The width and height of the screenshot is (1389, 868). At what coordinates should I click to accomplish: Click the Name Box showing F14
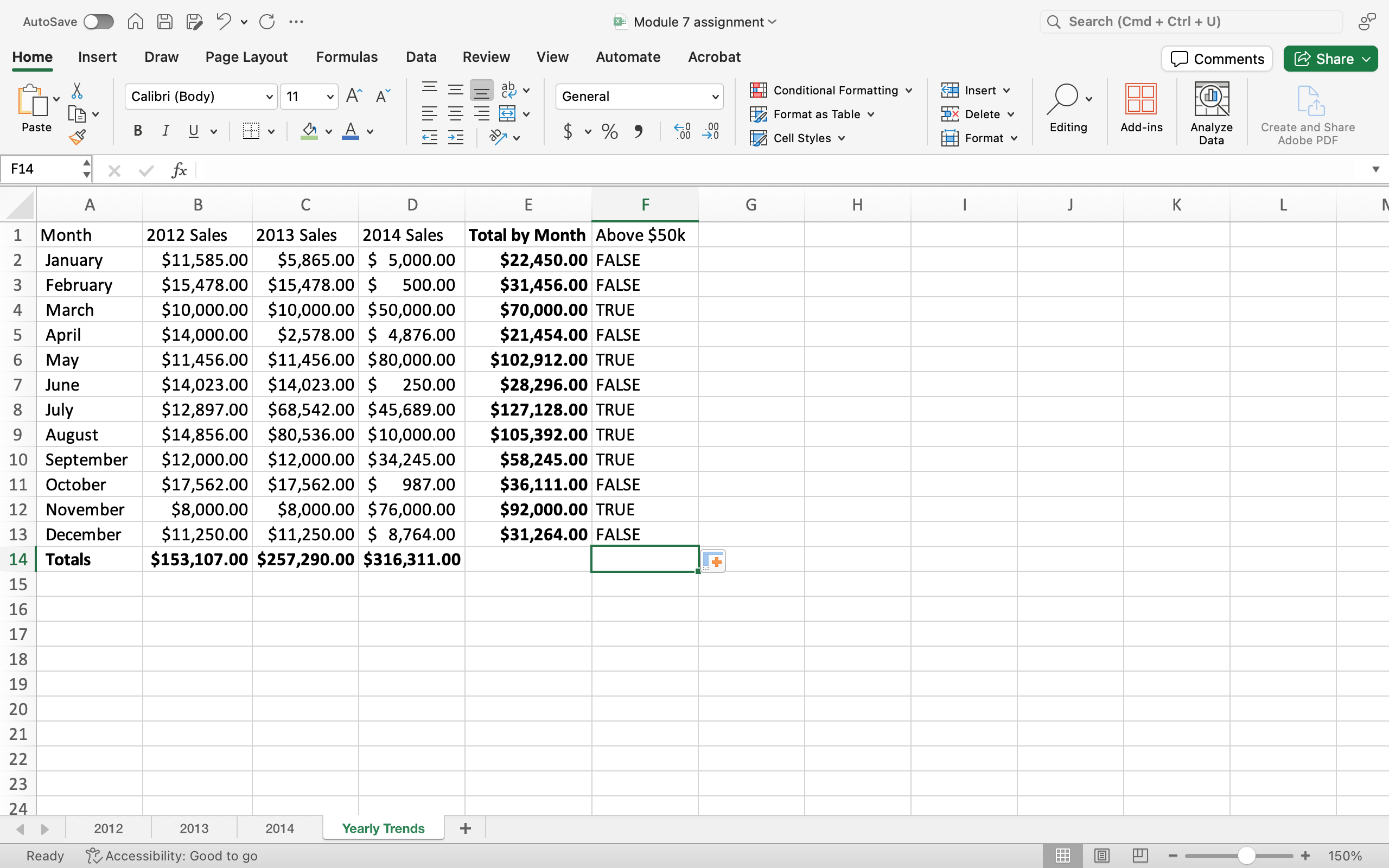point(45,169)
